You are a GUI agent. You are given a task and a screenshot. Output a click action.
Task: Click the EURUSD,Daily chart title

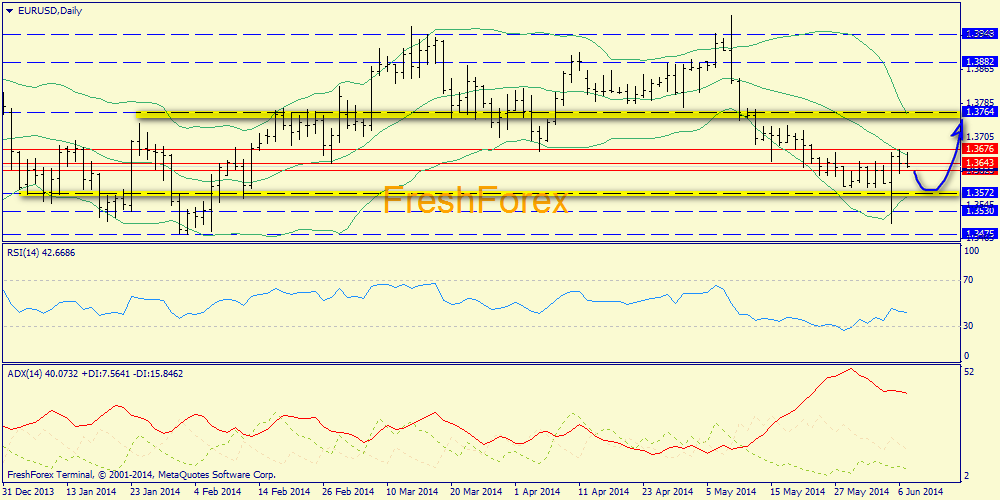pos(48,10)
